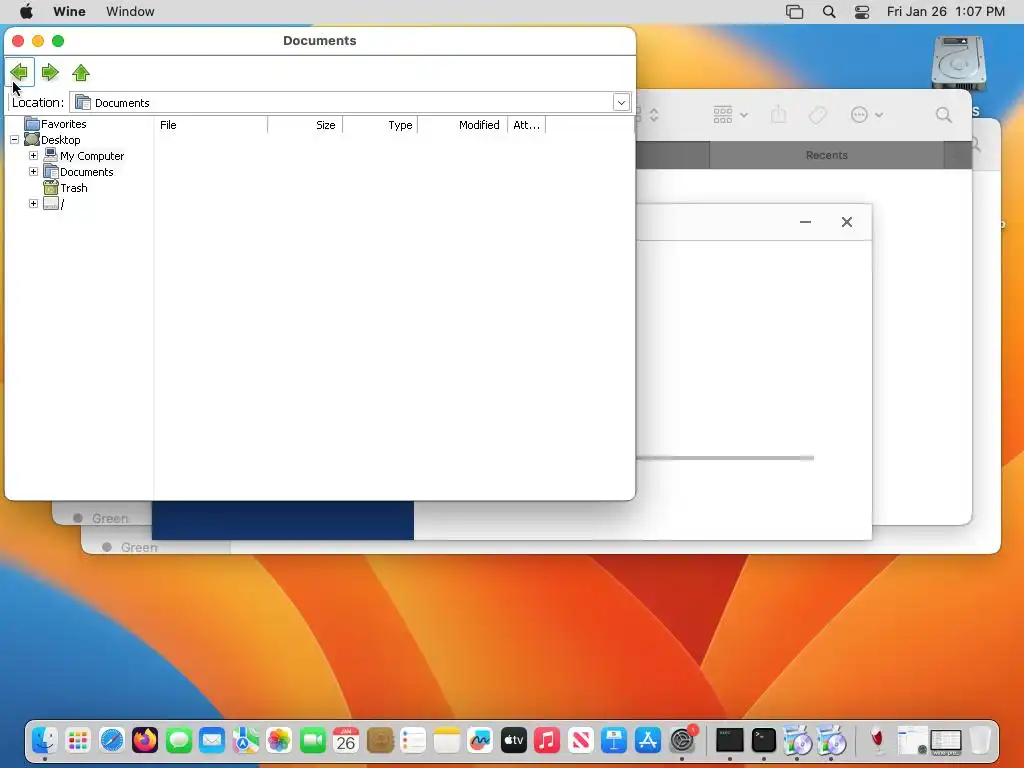The height and width of the screenshot is (768, 1024).
Task: Sort by the Size column header
Action: pos(305,125)
